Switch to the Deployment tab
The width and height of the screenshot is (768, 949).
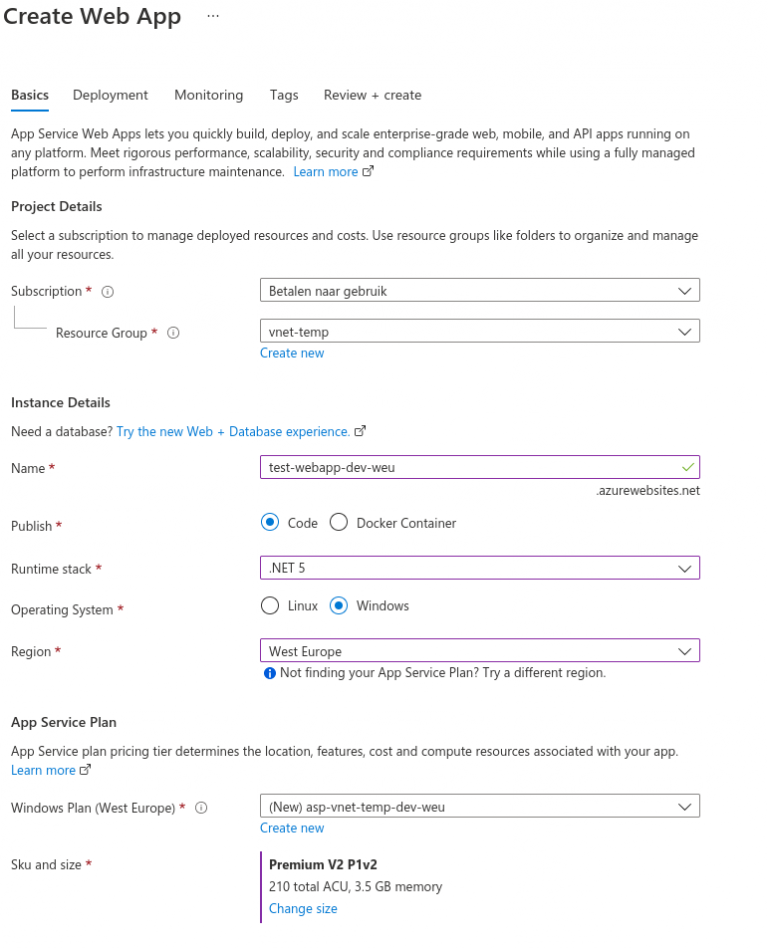(110, 95)
